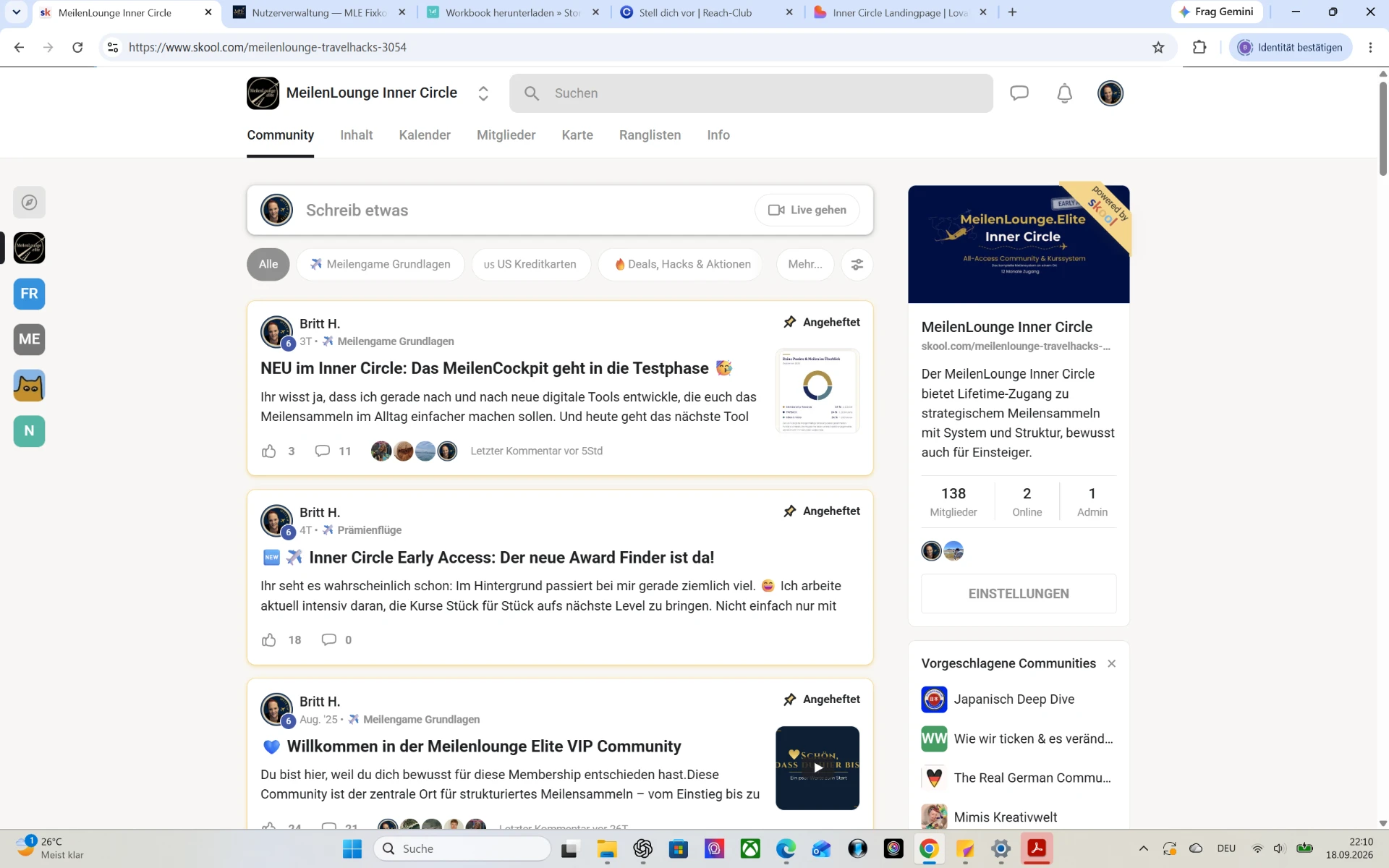Switch to the Inhalt tab
Image resolution: width=1389 pixels, height=868 pixels.
(357, 135)
